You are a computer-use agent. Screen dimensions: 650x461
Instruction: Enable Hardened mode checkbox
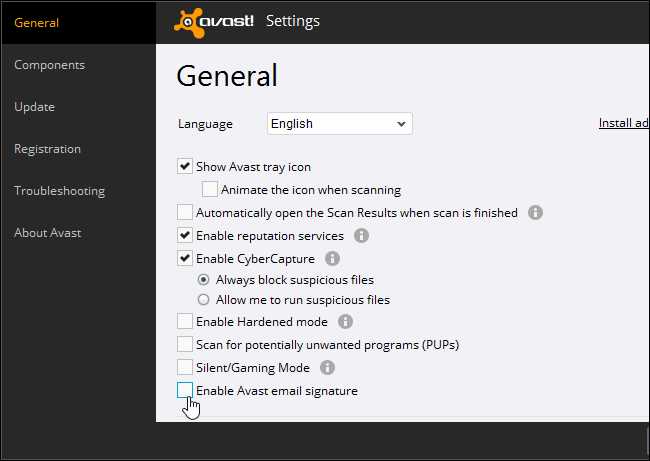(x=185, y=321)
